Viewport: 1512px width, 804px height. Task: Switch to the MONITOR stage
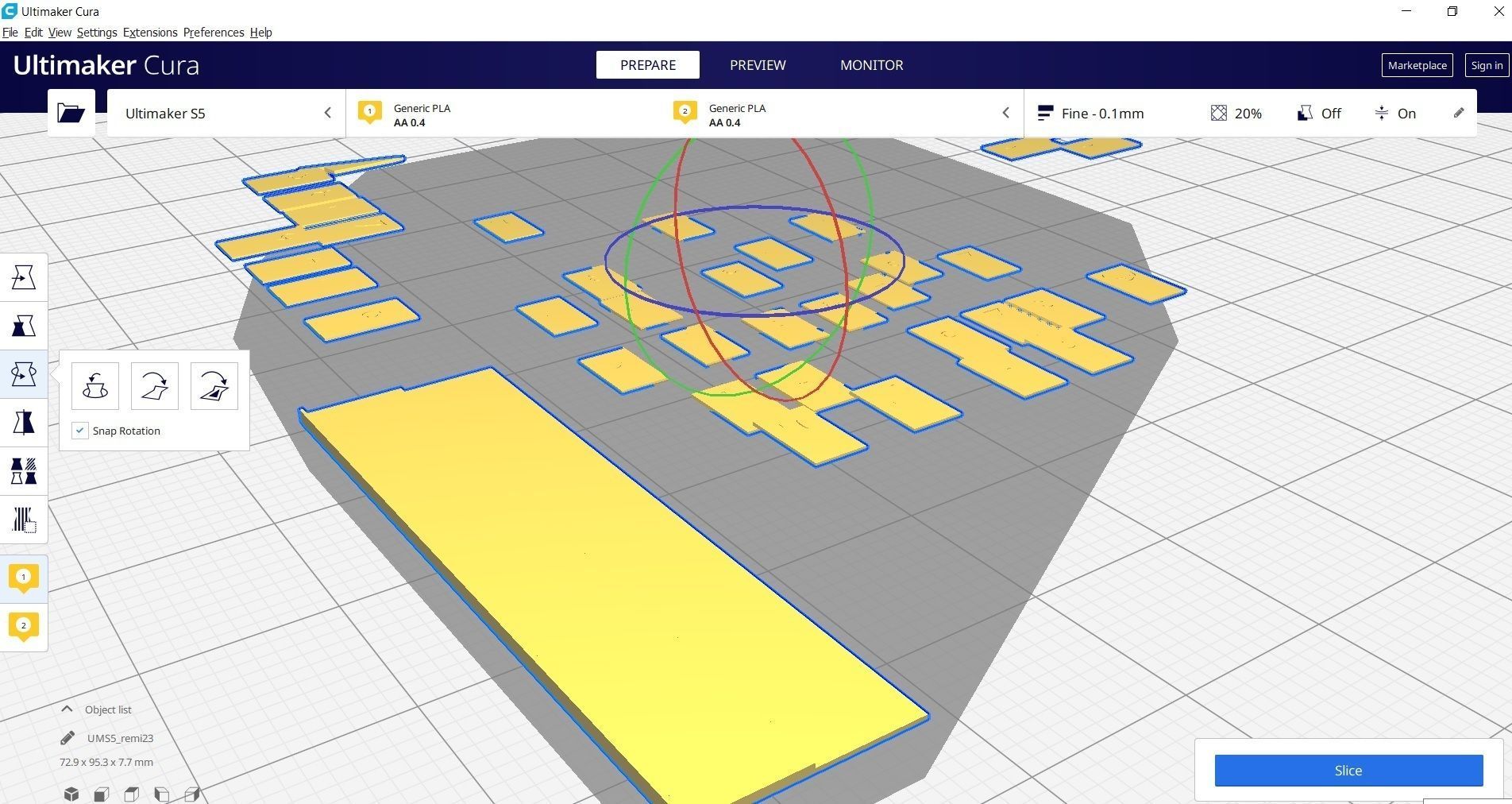pos(872,65)
